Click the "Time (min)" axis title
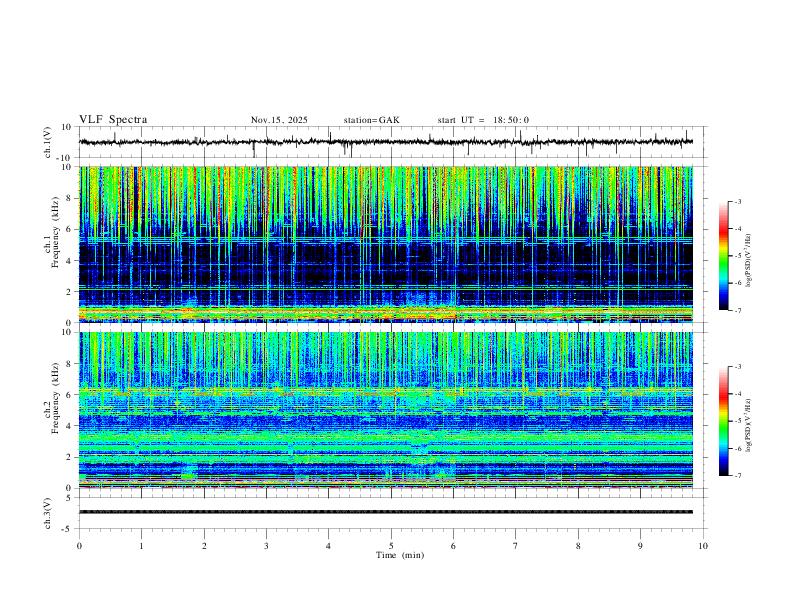The width and height of the screenshot is (792, 612). [x=400, y=555]
